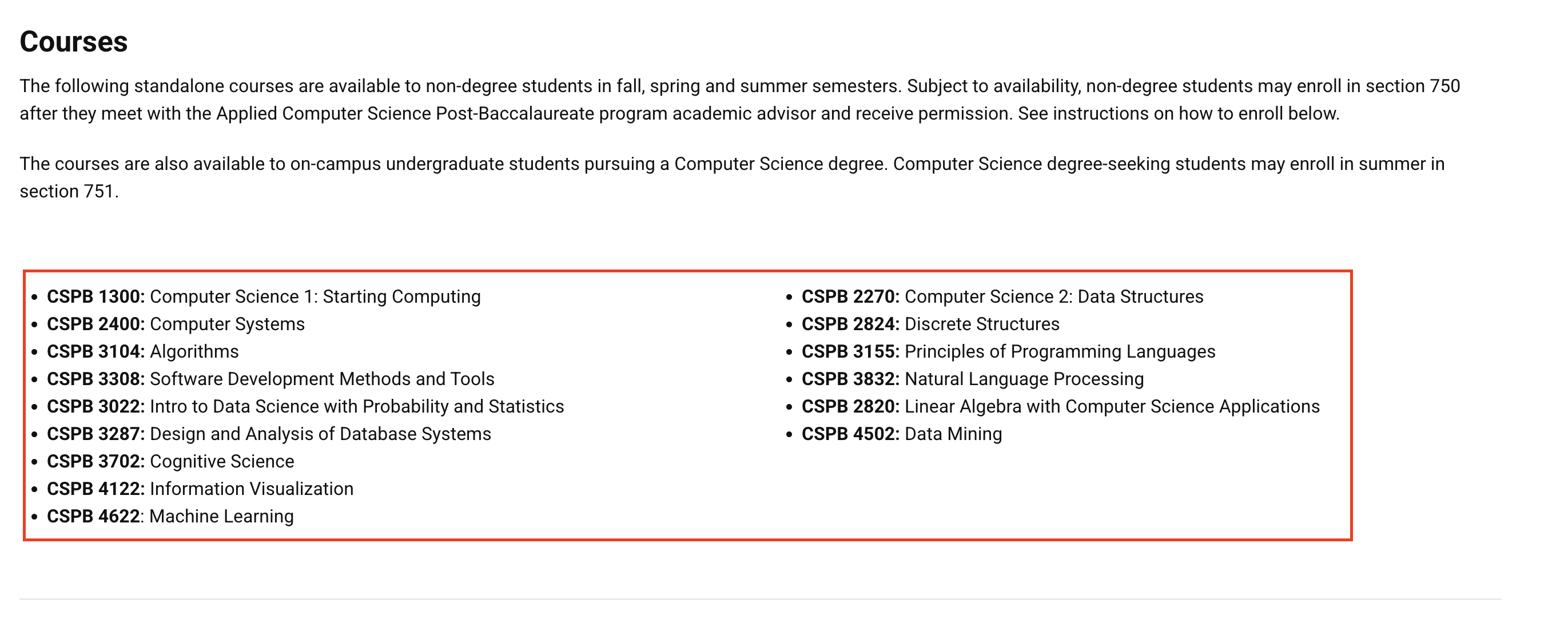This screenshot has width=1568, height=626.
Task: Open CSPB 4502 Data Mining entry
Action: [x=901, y=434]
